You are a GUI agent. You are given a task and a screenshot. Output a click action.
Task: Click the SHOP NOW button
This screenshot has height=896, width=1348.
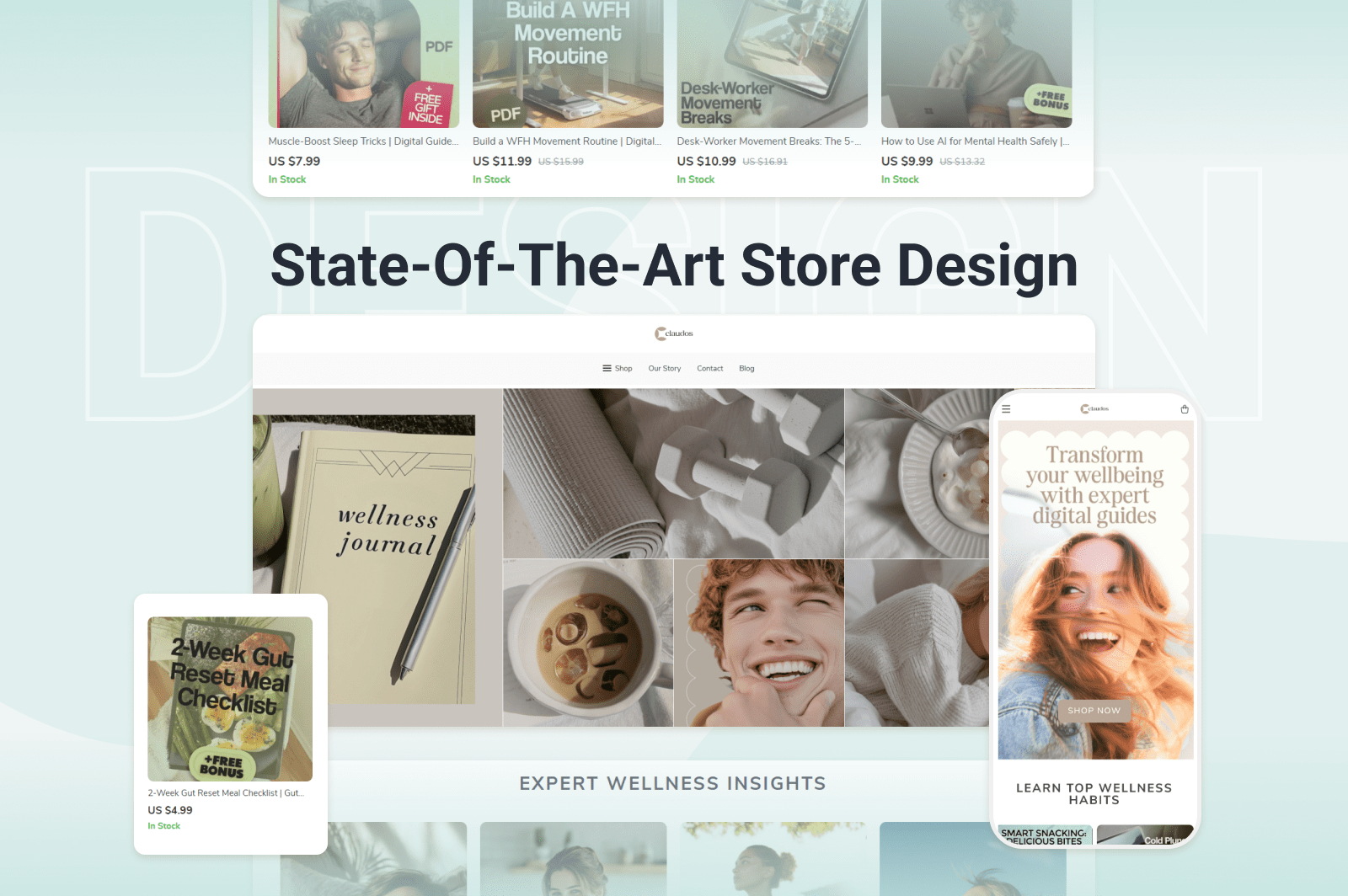click(1094, 711)
